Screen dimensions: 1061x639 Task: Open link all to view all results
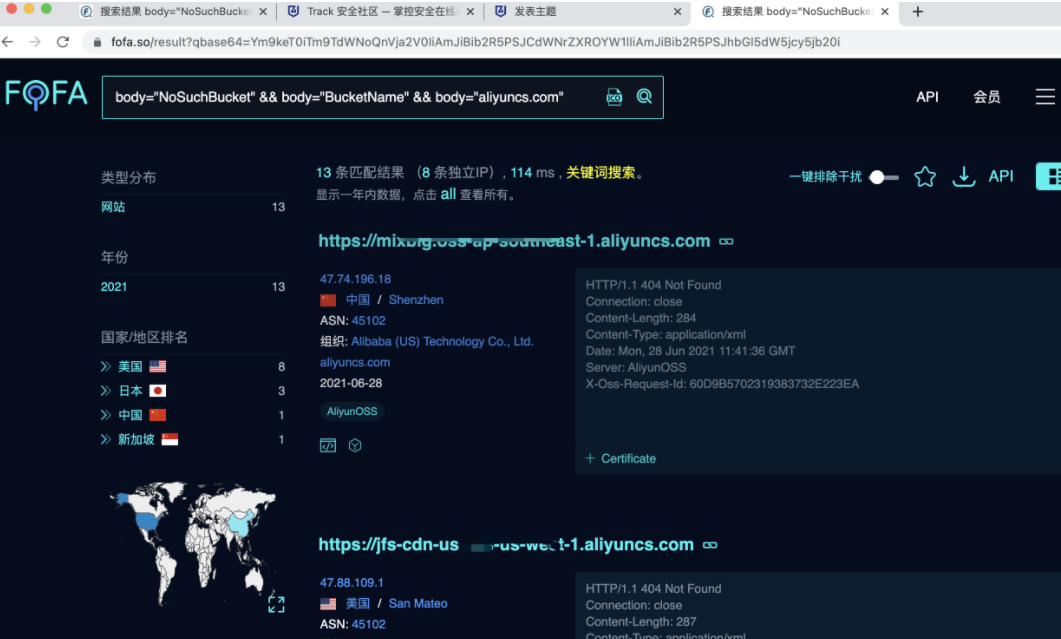coord(448,194)
